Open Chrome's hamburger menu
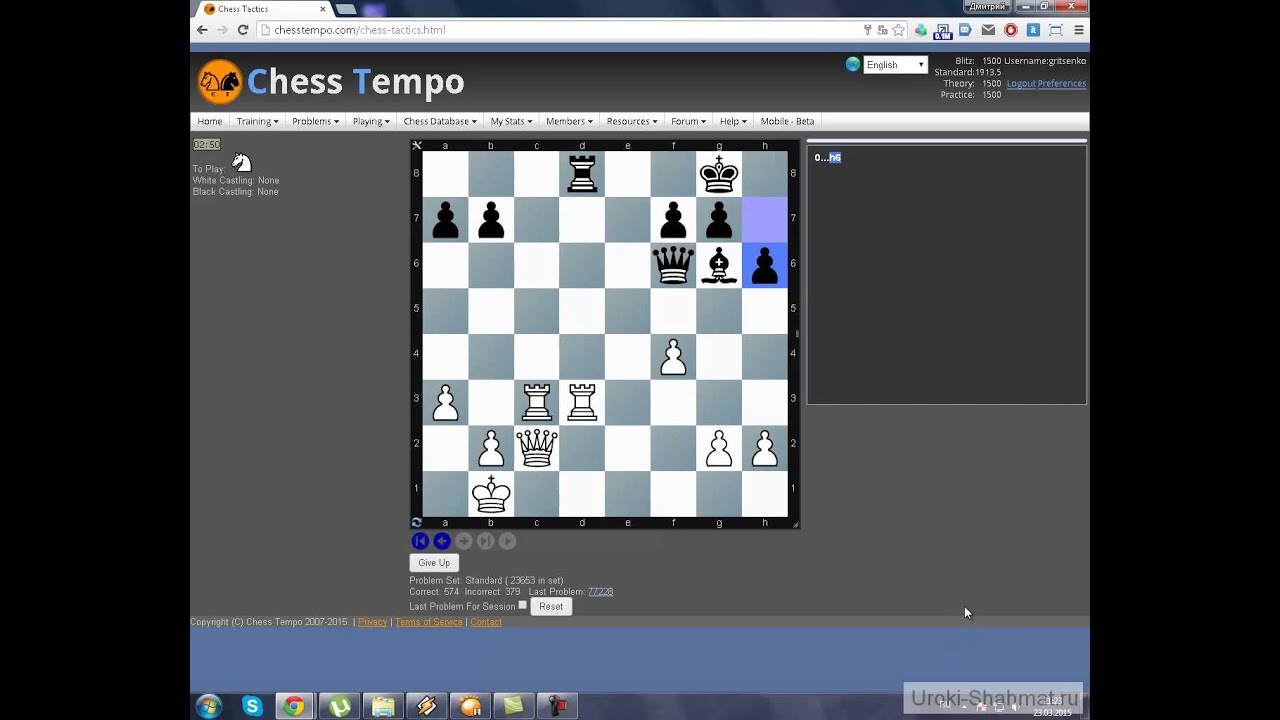1280x720 pixels. point(1079,30)
